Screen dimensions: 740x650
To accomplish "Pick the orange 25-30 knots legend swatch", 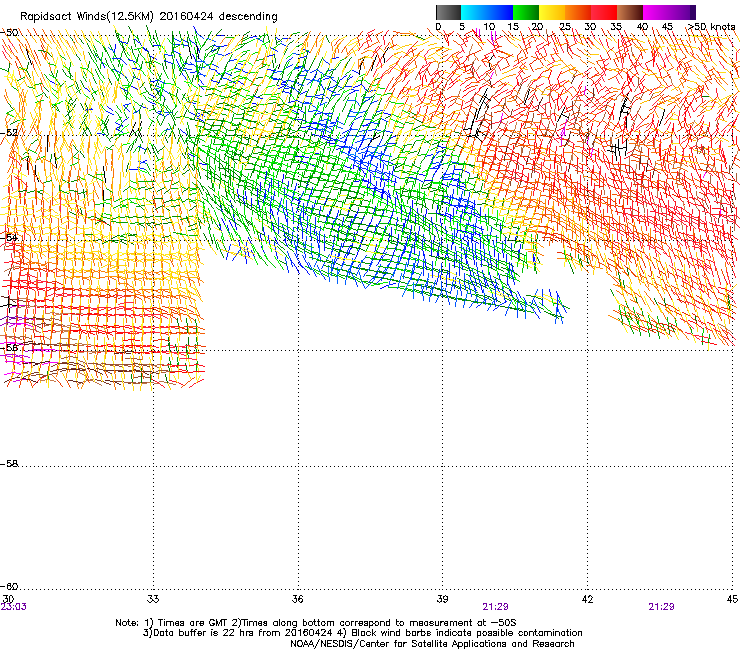I will tap(578, 12).
